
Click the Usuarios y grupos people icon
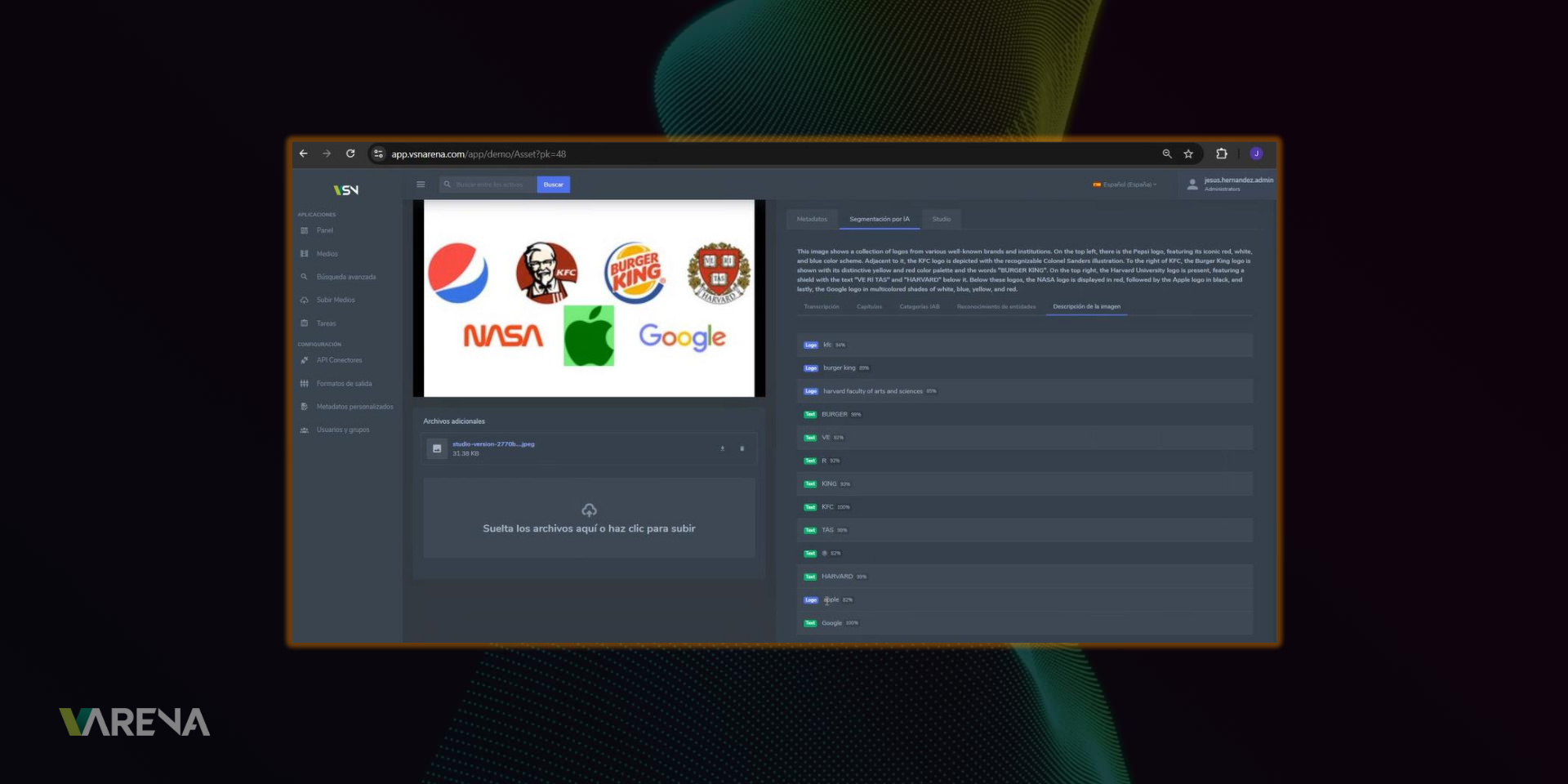[305, 430]
